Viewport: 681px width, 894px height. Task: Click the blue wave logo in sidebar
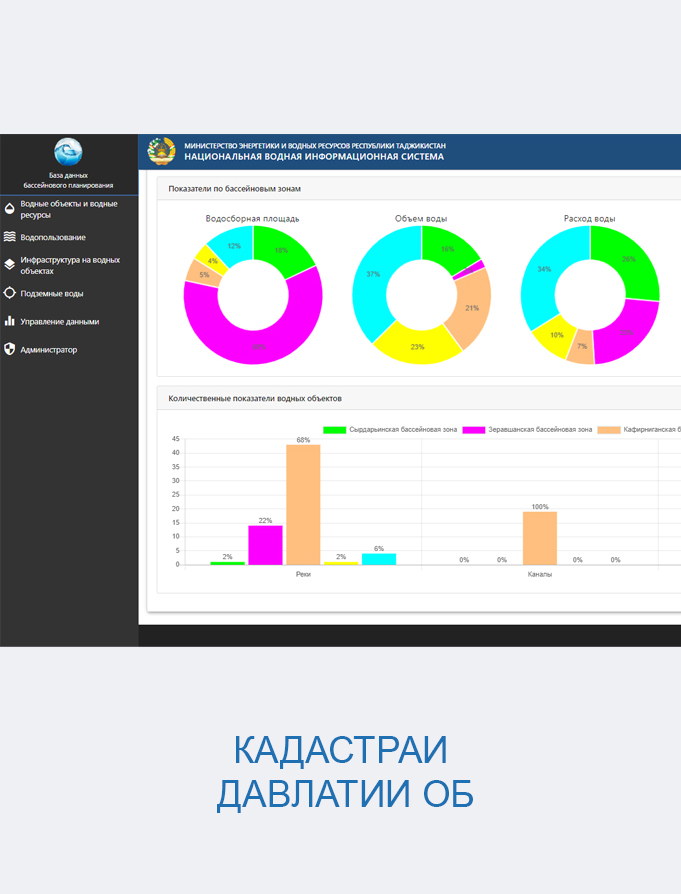pyautogui.click(x=68, y=153)
